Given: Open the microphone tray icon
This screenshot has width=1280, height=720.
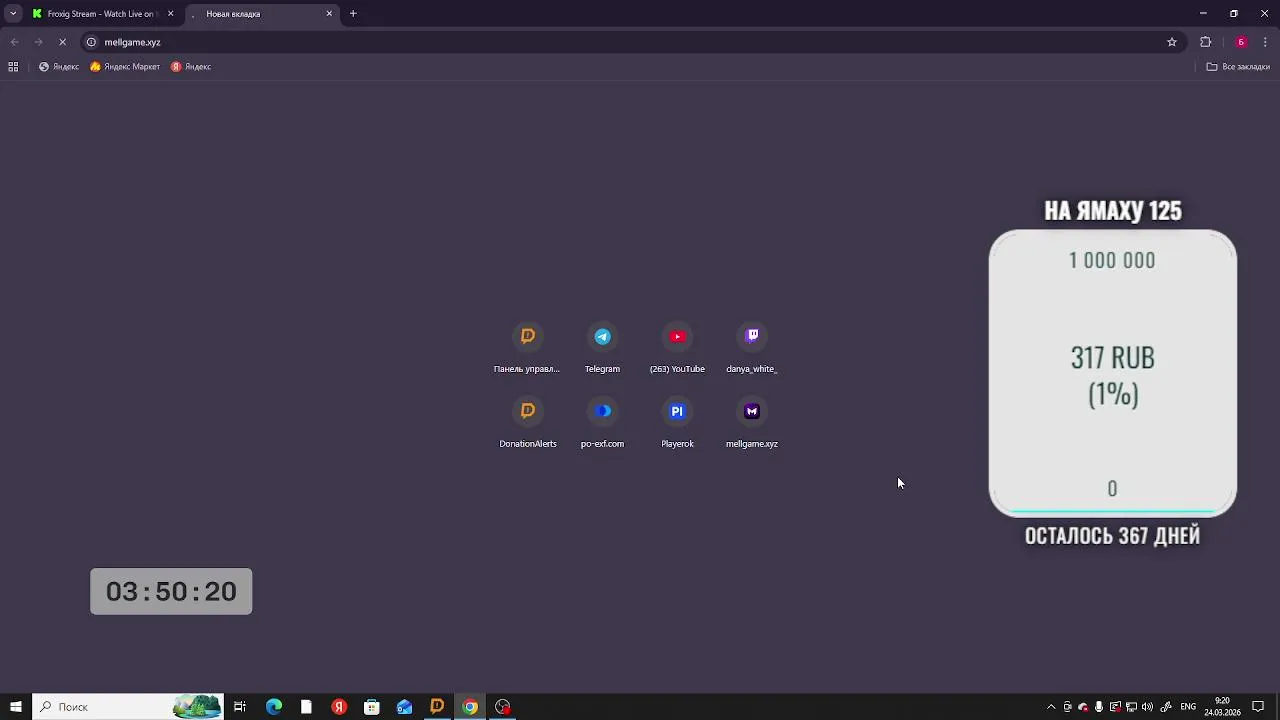Looking at the screenshot, I should (x=1099, y=707).
